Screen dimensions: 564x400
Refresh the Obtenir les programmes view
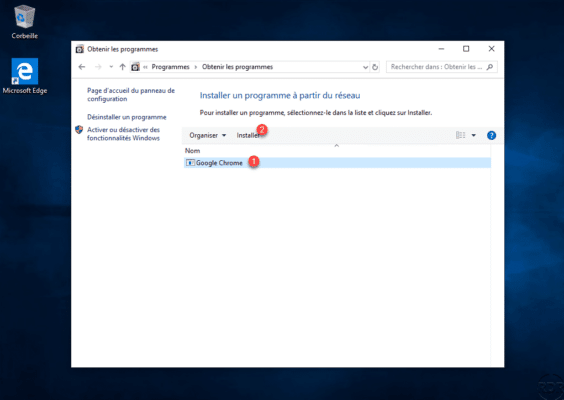(375, 67)
